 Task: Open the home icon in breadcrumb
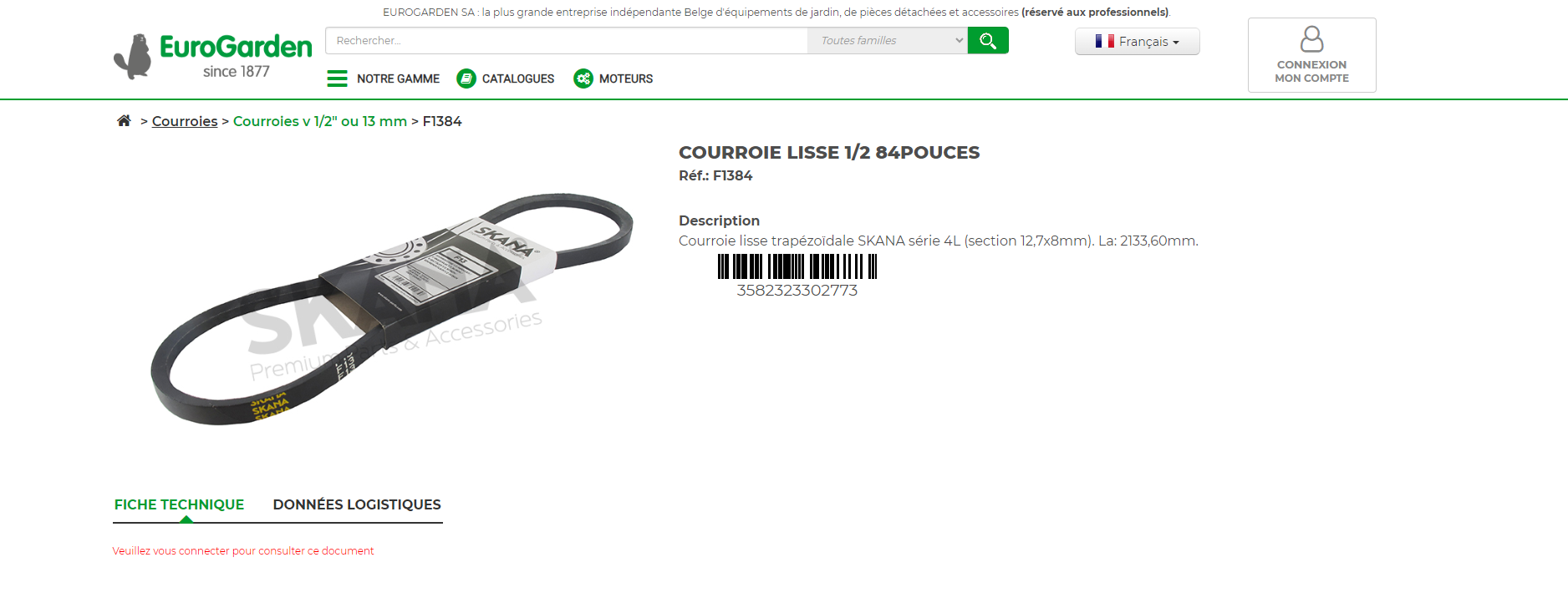pos(124,120)
